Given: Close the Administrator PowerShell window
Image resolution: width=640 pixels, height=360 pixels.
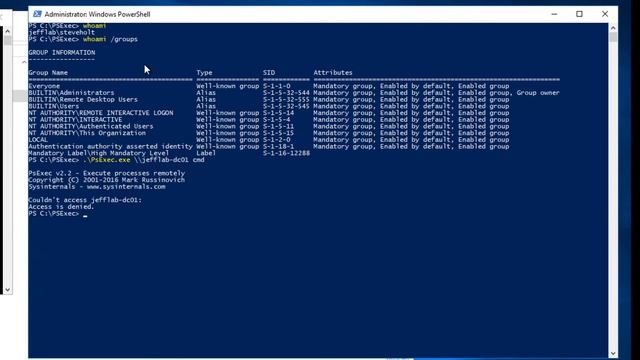Looking at the screenshot, I should (605, 14).
